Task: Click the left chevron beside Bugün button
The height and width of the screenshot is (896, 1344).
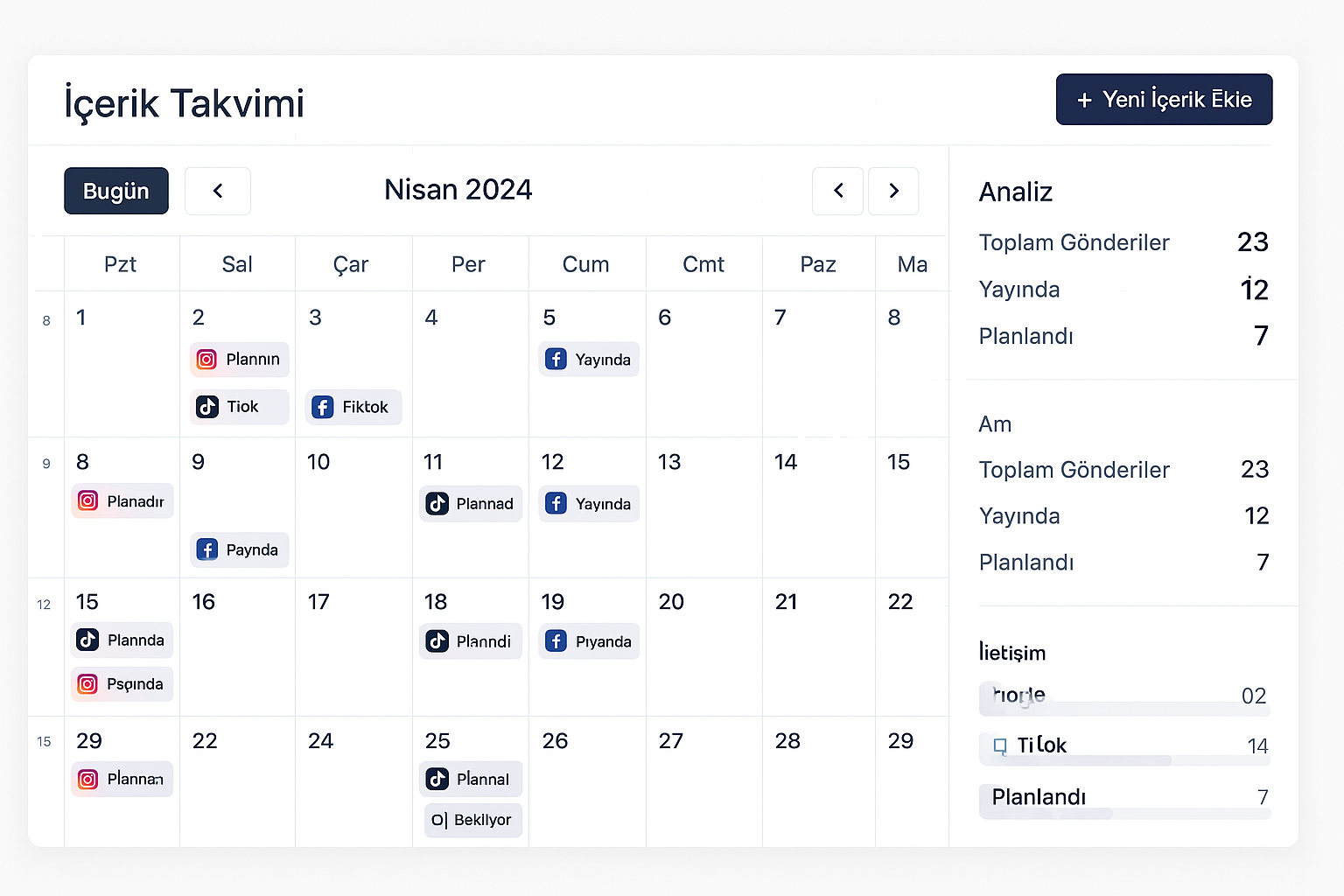Action: 218,191
